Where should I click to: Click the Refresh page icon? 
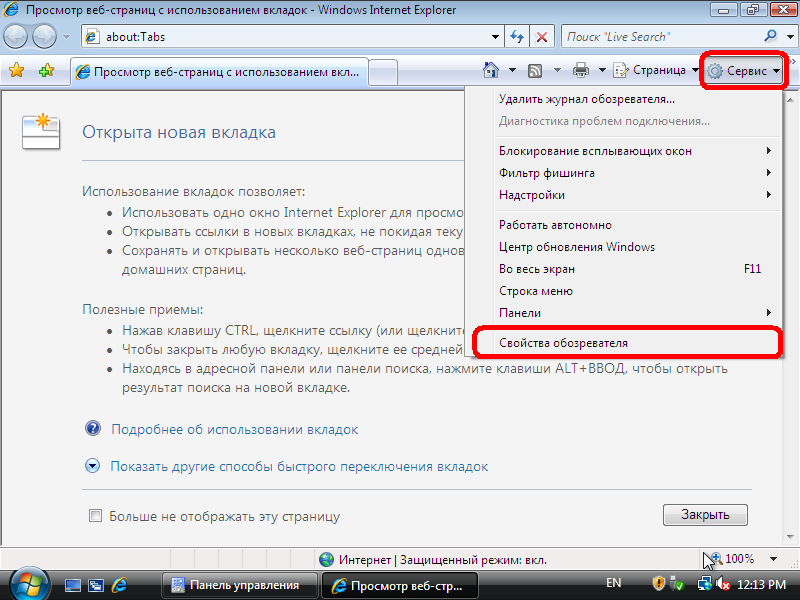(x=517, y=37)
